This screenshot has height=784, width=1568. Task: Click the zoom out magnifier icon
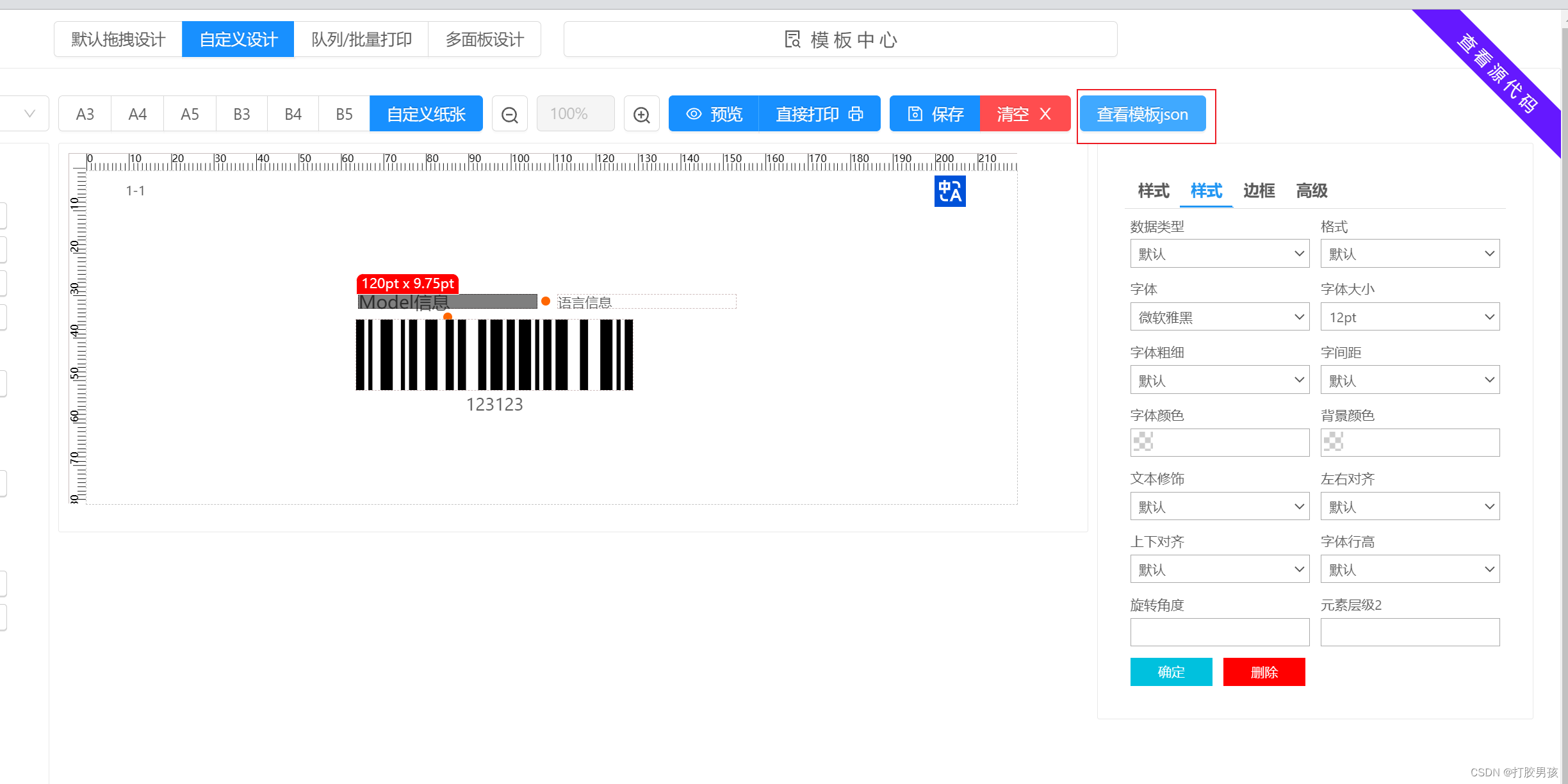pyautogui.click(x=509, y=115)
